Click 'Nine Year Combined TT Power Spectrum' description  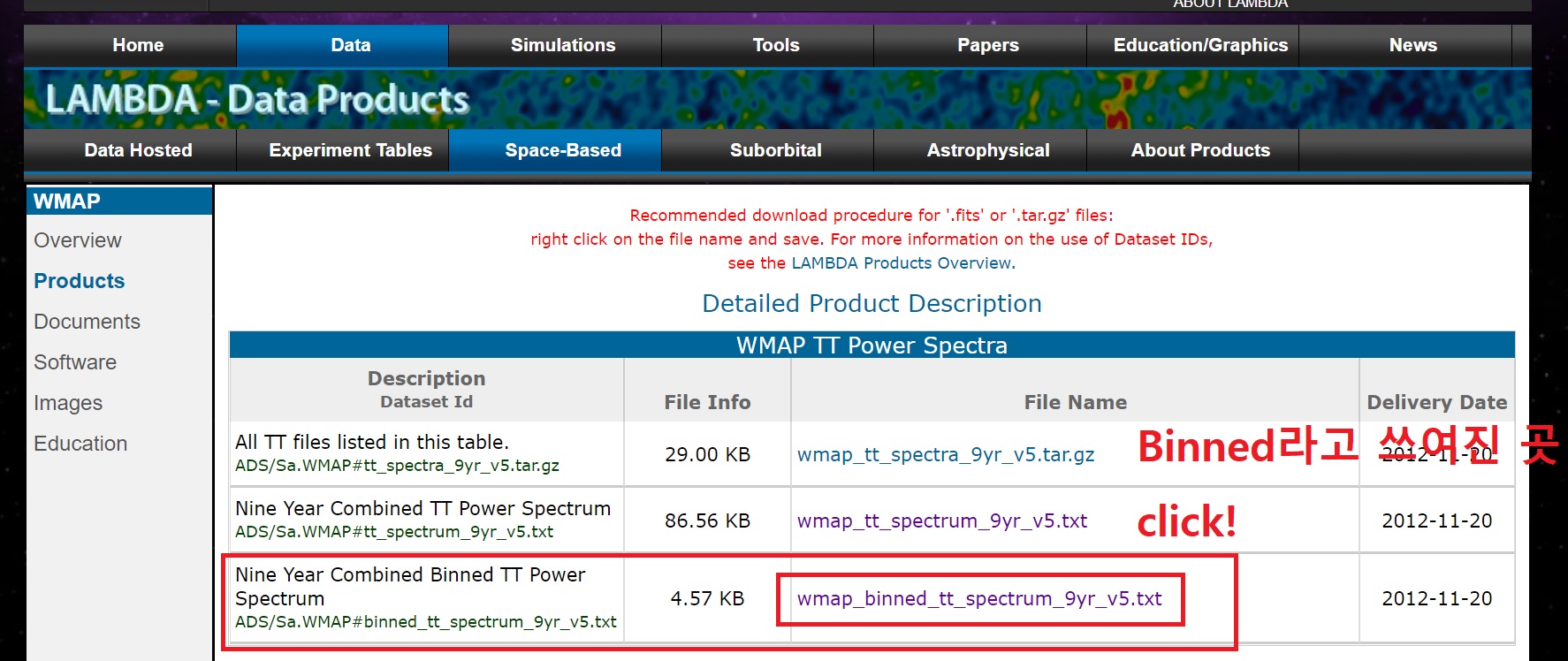point(423,508)
